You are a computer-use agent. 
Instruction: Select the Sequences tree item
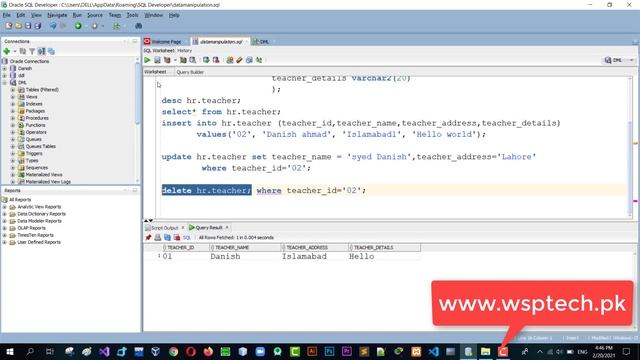point(37,168)
